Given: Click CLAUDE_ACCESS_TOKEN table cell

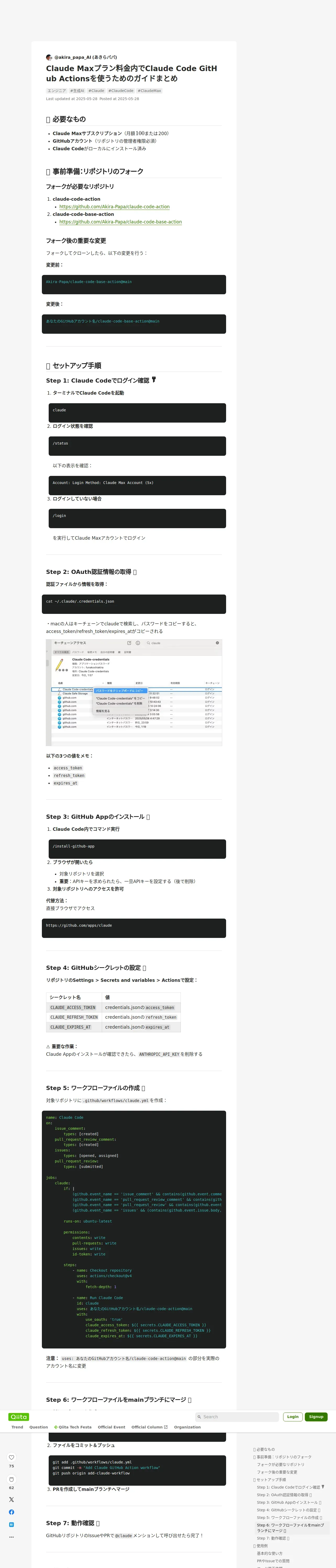Looking at the screenshot, I should [73, 1007].
